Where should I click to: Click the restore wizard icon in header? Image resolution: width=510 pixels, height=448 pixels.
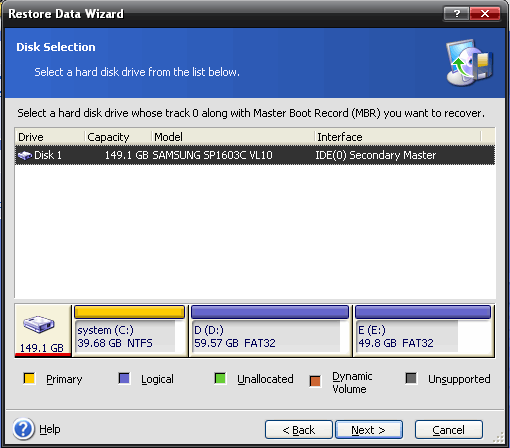(x=469, y=63)
